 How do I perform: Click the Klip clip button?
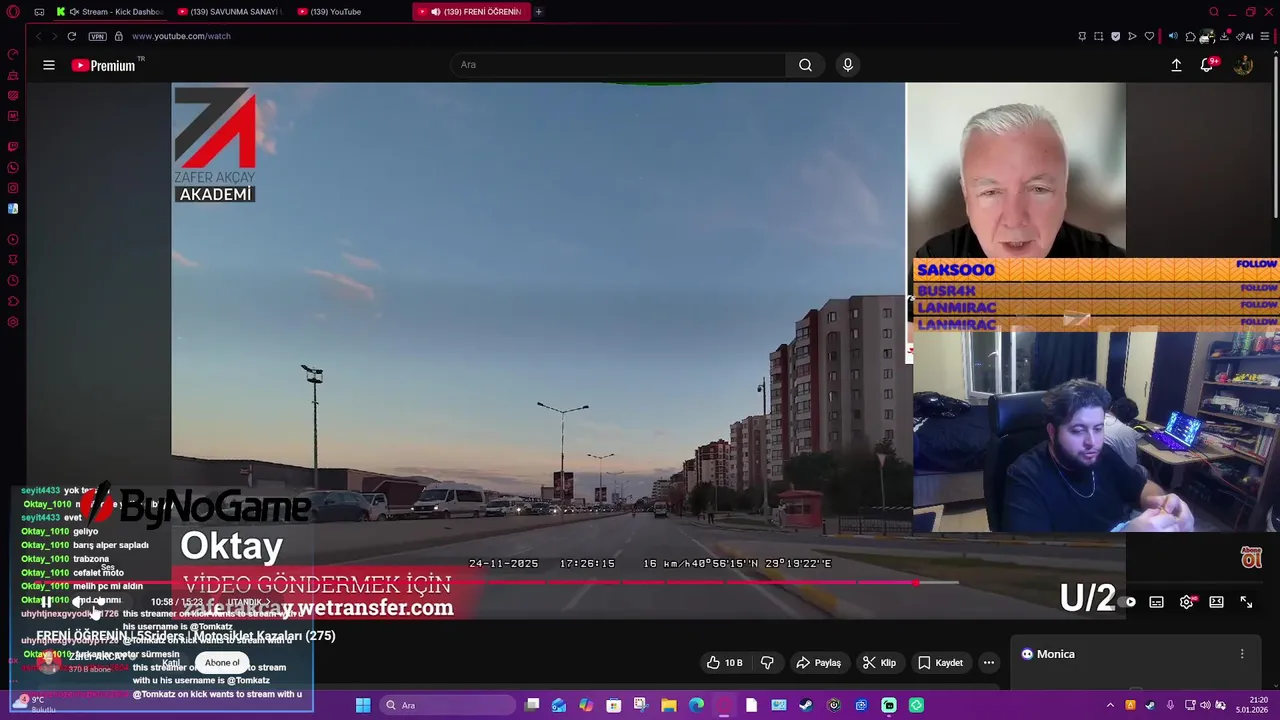click(879, 662)
